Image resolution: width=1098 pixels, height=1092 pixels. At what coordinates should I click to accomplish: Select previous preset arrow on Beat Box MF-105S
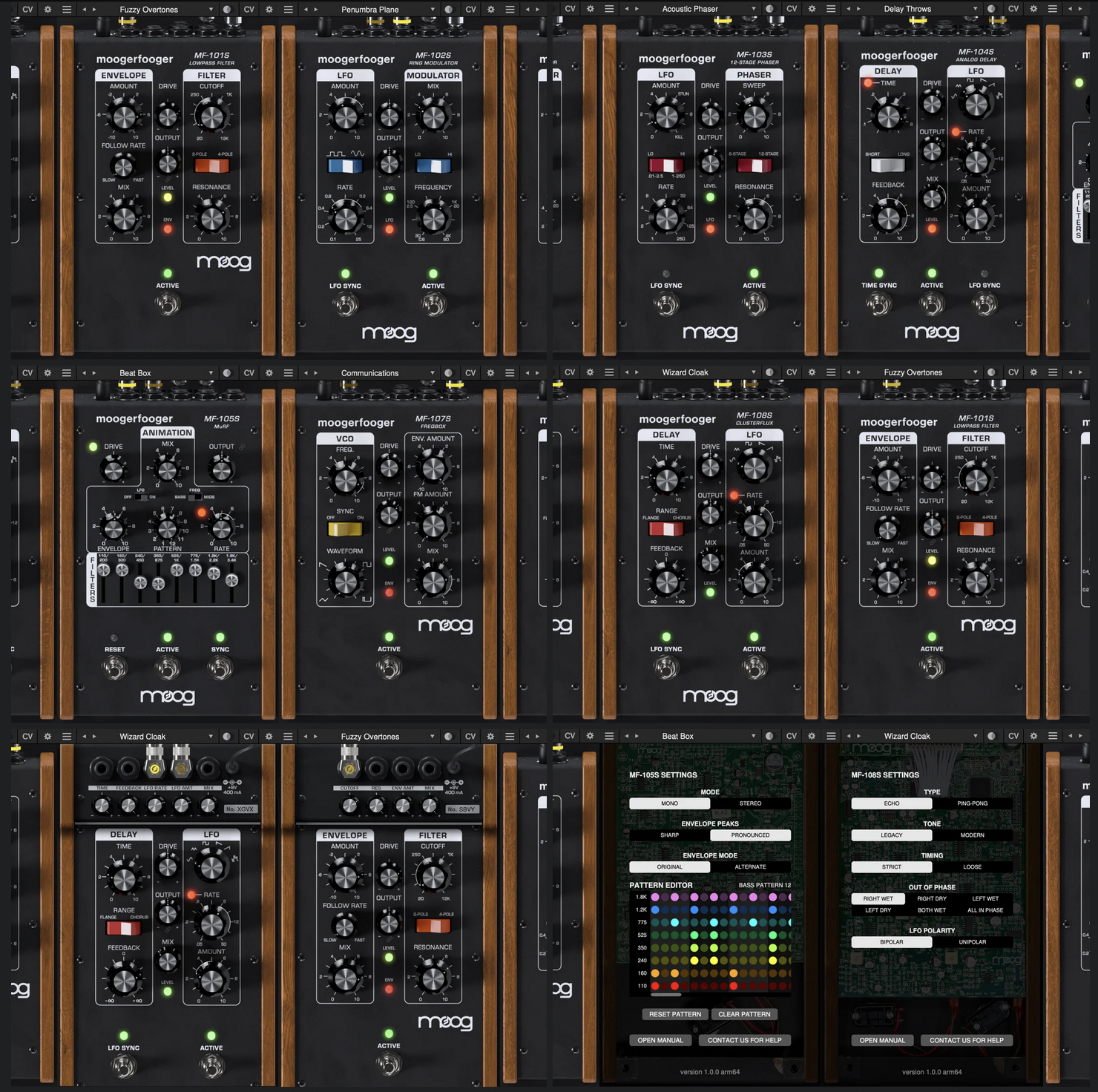pos(84,373)
